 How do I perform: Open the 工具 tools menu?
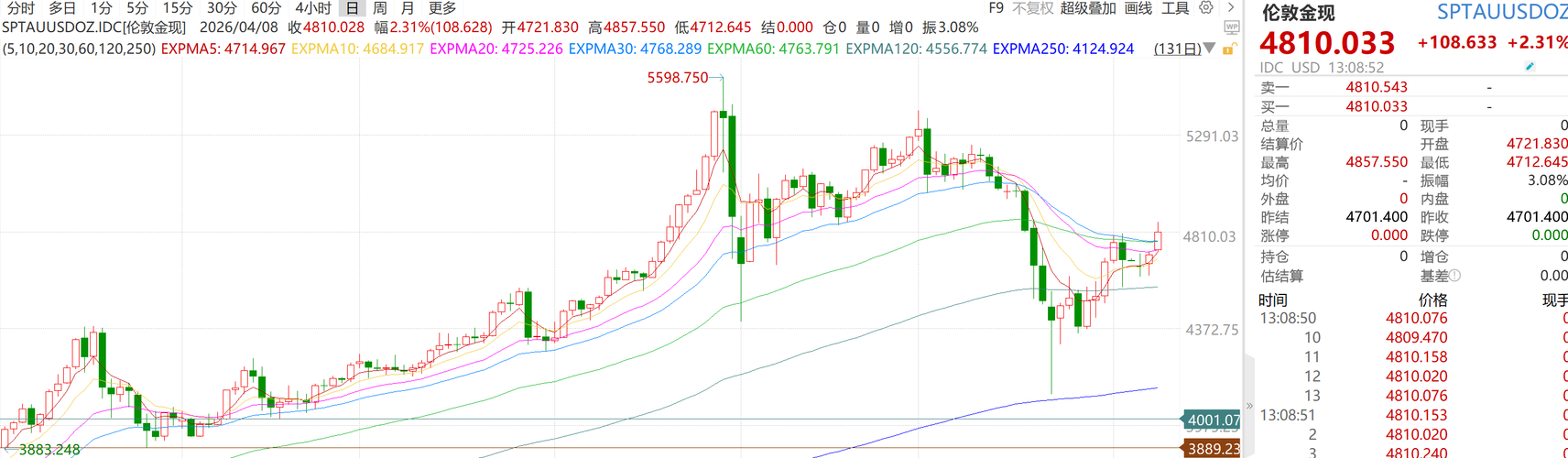(x=1175, y=8)
